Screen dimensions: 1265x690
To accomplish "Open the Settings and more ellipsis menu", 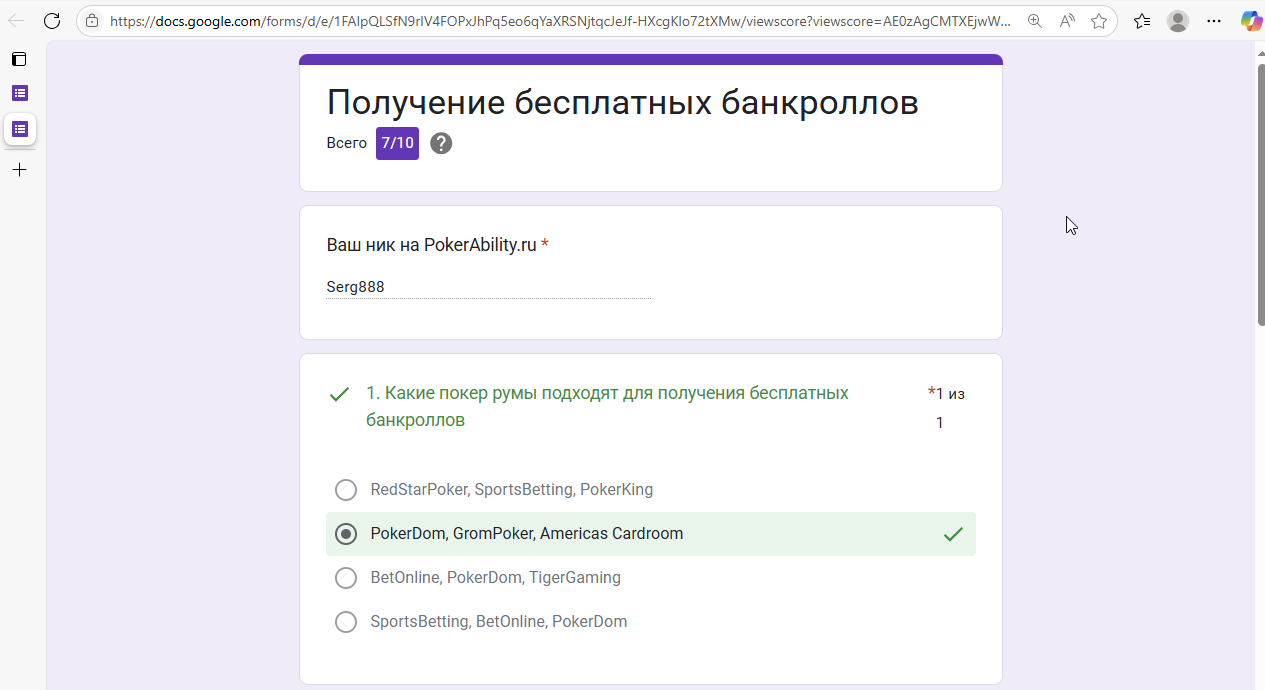I will (x=1214, y=20).
